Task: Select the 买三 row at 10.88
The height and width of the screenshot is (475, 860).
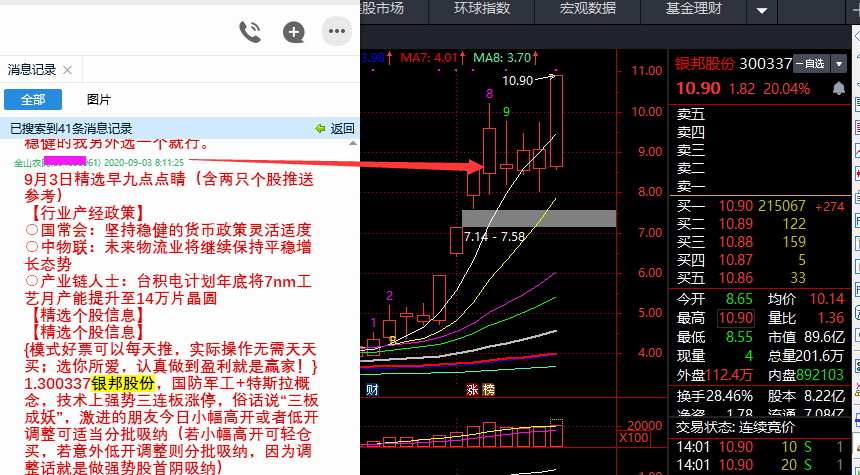Action: pyautogui.click(x=762, y=242)
